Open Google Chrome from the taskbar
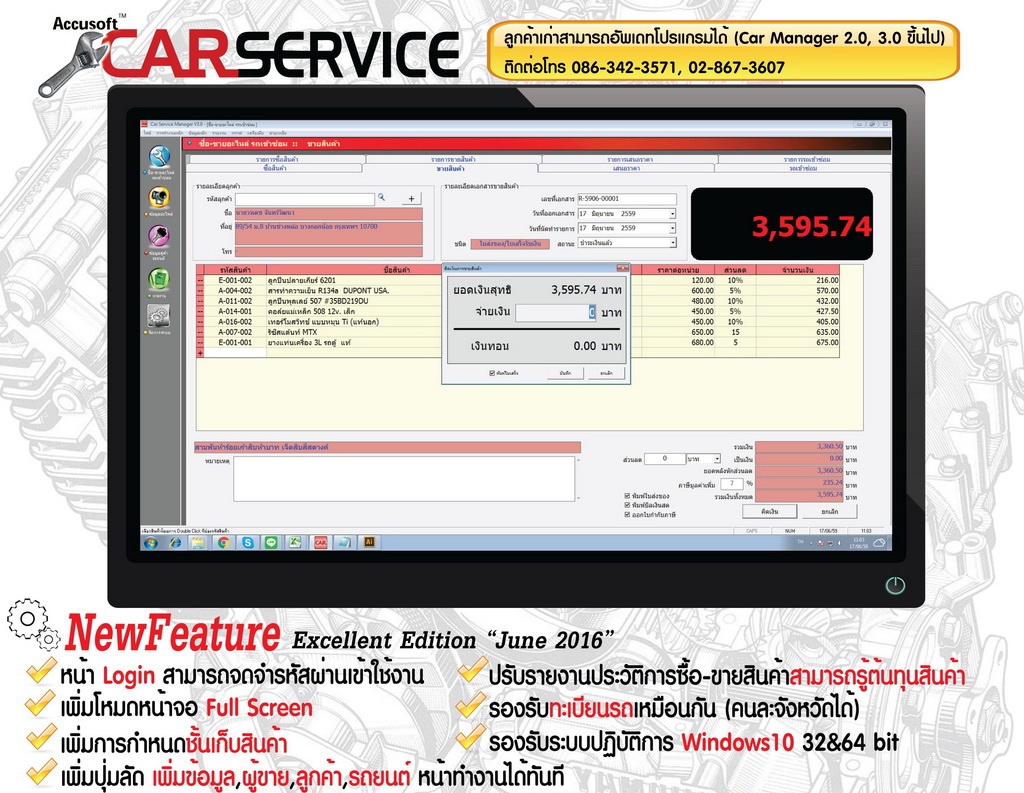This screenshot has height=793, width=1024. click(223, 543)
